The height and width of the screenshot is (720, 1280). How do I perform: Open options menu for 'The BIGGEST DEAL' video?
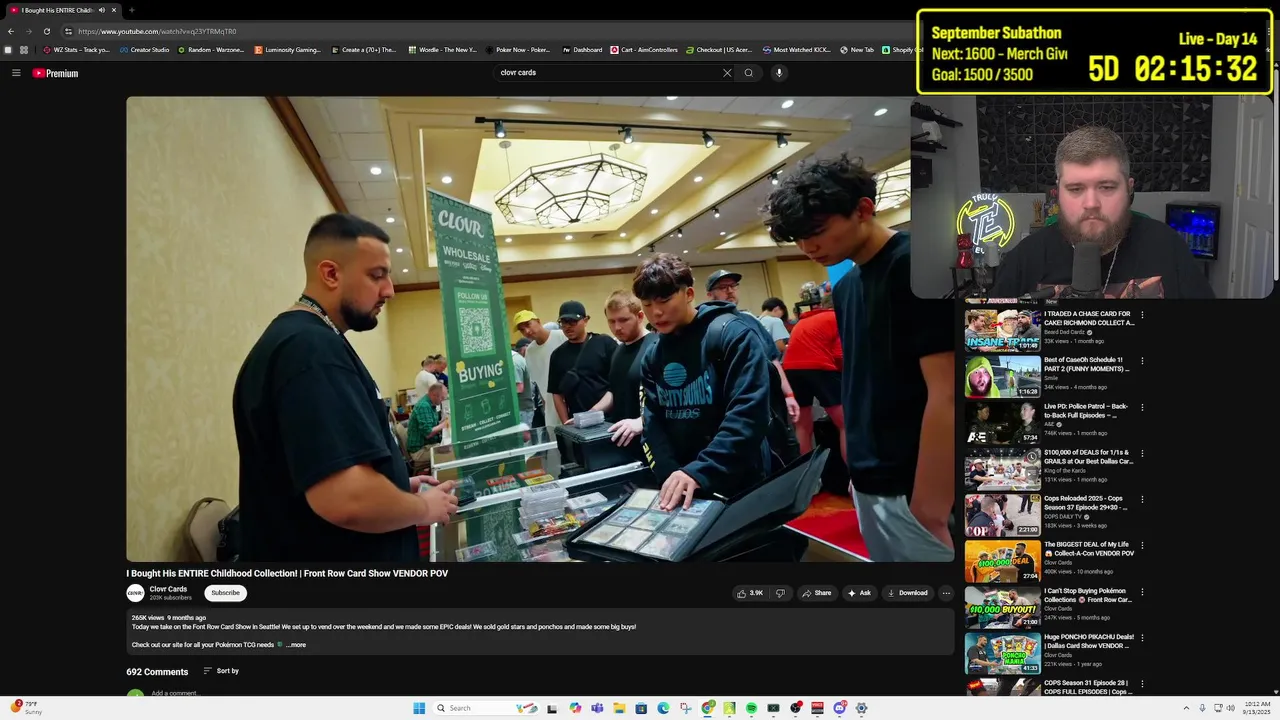click(1142, 545)
